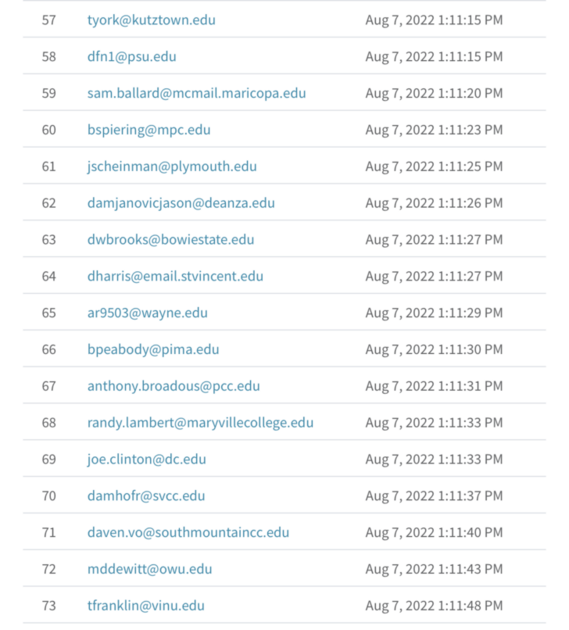
Task: Open bpeabody@pima.edu link
Action: 153,349
